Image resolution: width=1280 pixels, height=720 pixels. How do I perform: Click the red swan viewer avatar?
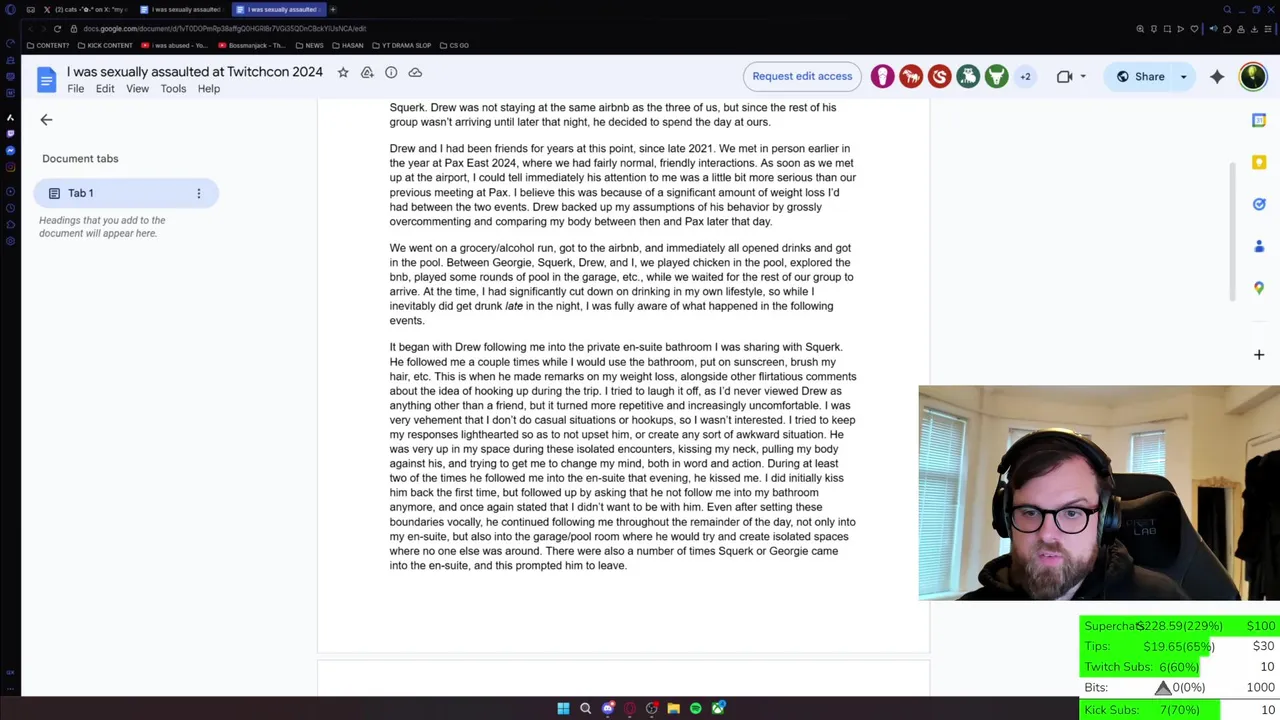[x=939, y=77]
